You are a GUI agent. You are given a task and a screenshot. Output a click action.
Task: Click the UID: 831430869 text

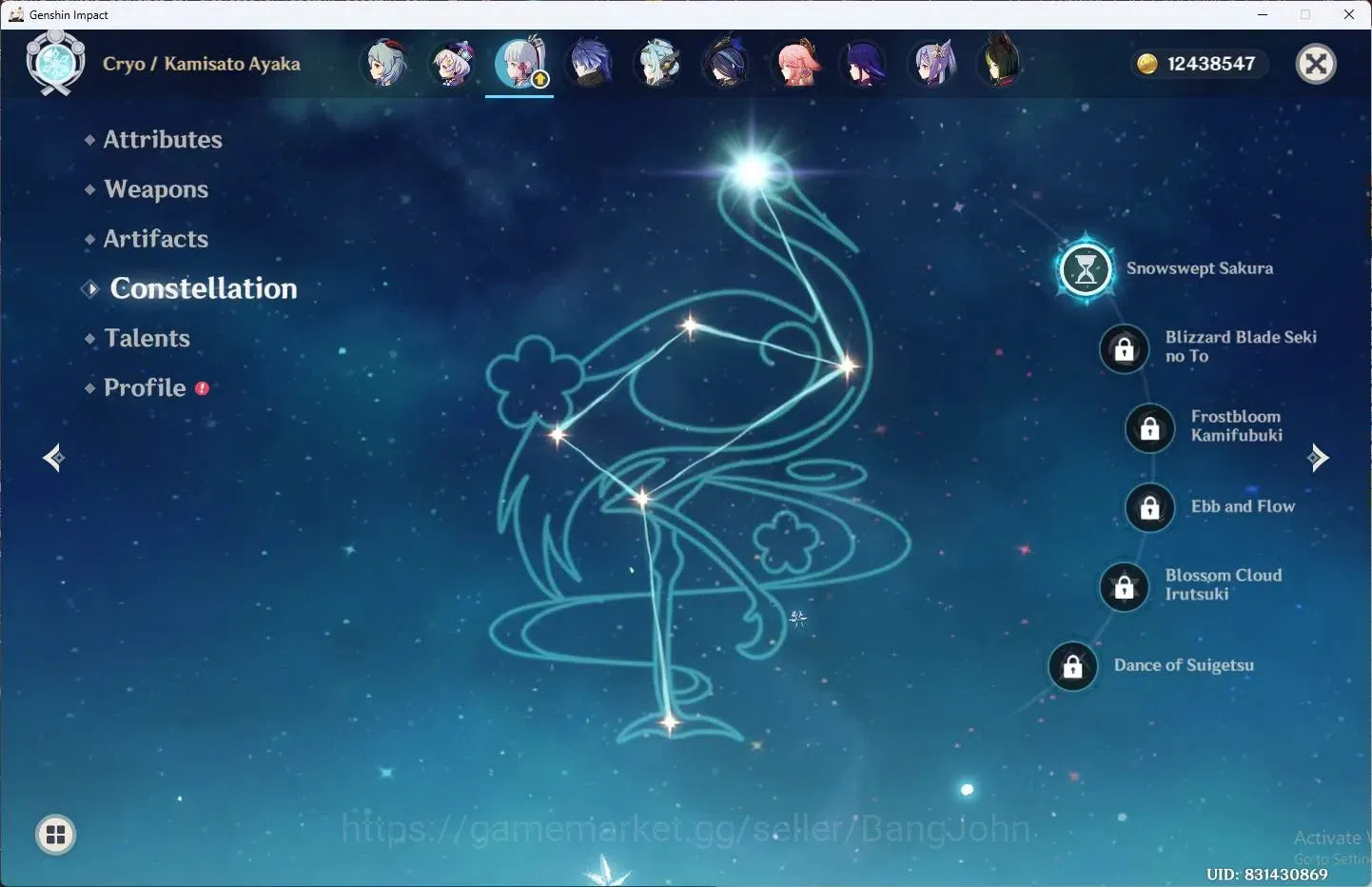click(x=1267, y=874)
